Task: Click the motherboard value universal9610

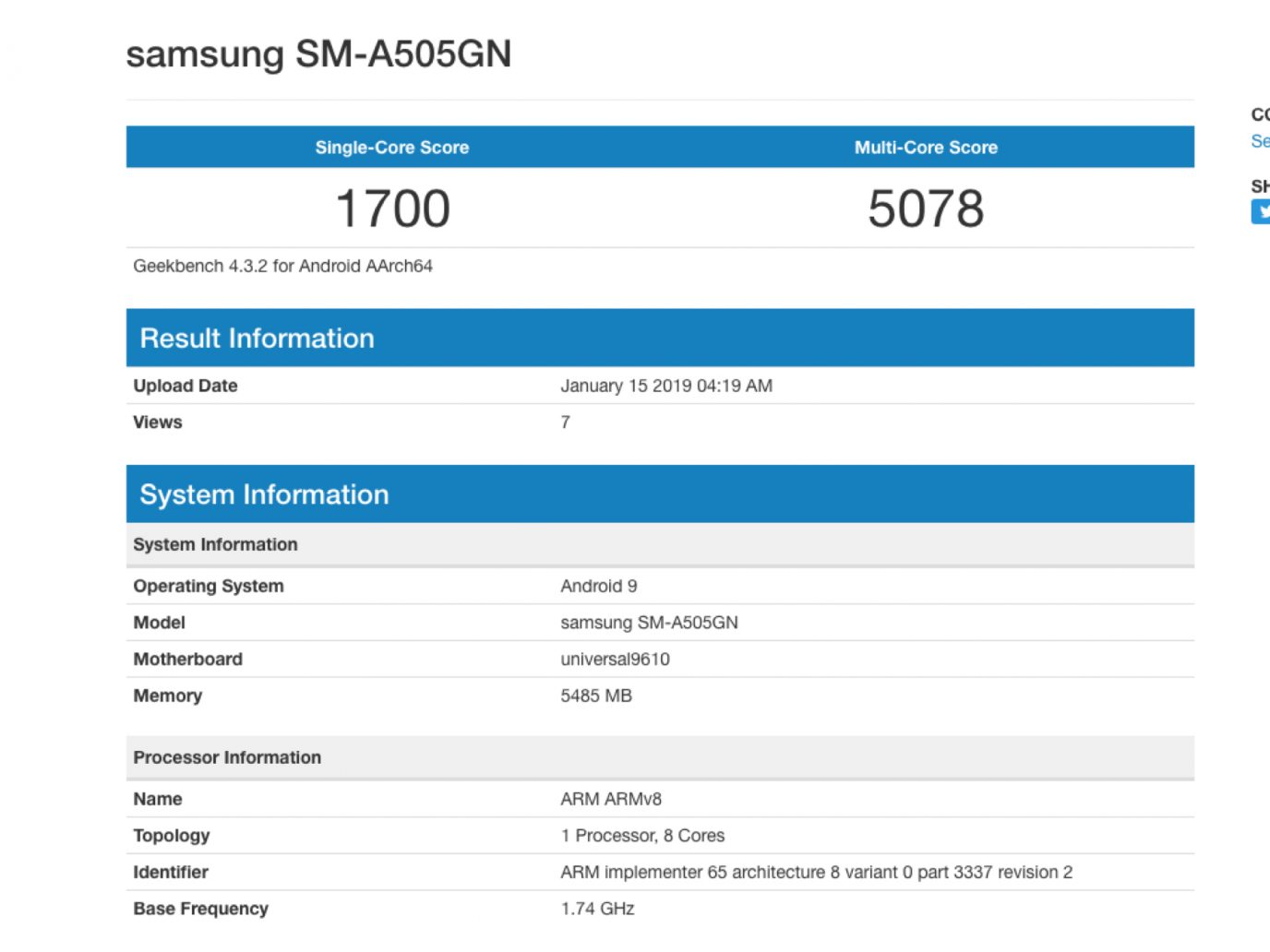Action: click(615, 660)
